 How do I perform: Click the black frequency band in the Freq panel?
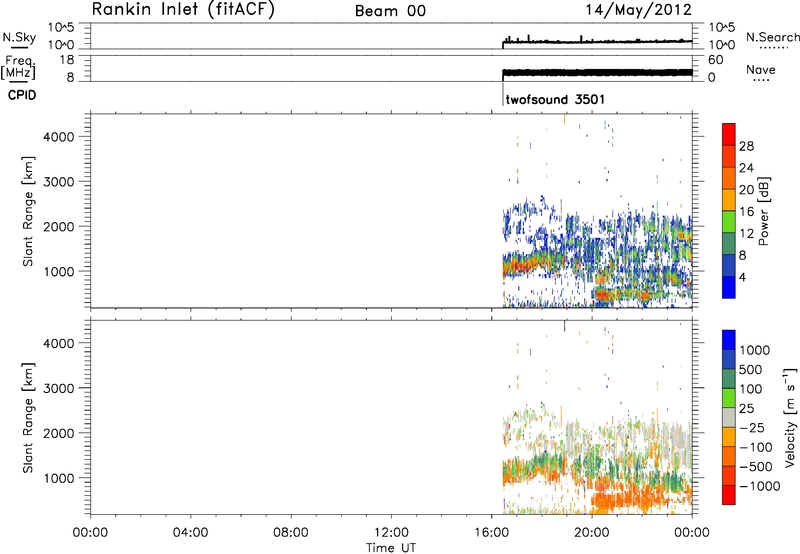tap(597, 72)
